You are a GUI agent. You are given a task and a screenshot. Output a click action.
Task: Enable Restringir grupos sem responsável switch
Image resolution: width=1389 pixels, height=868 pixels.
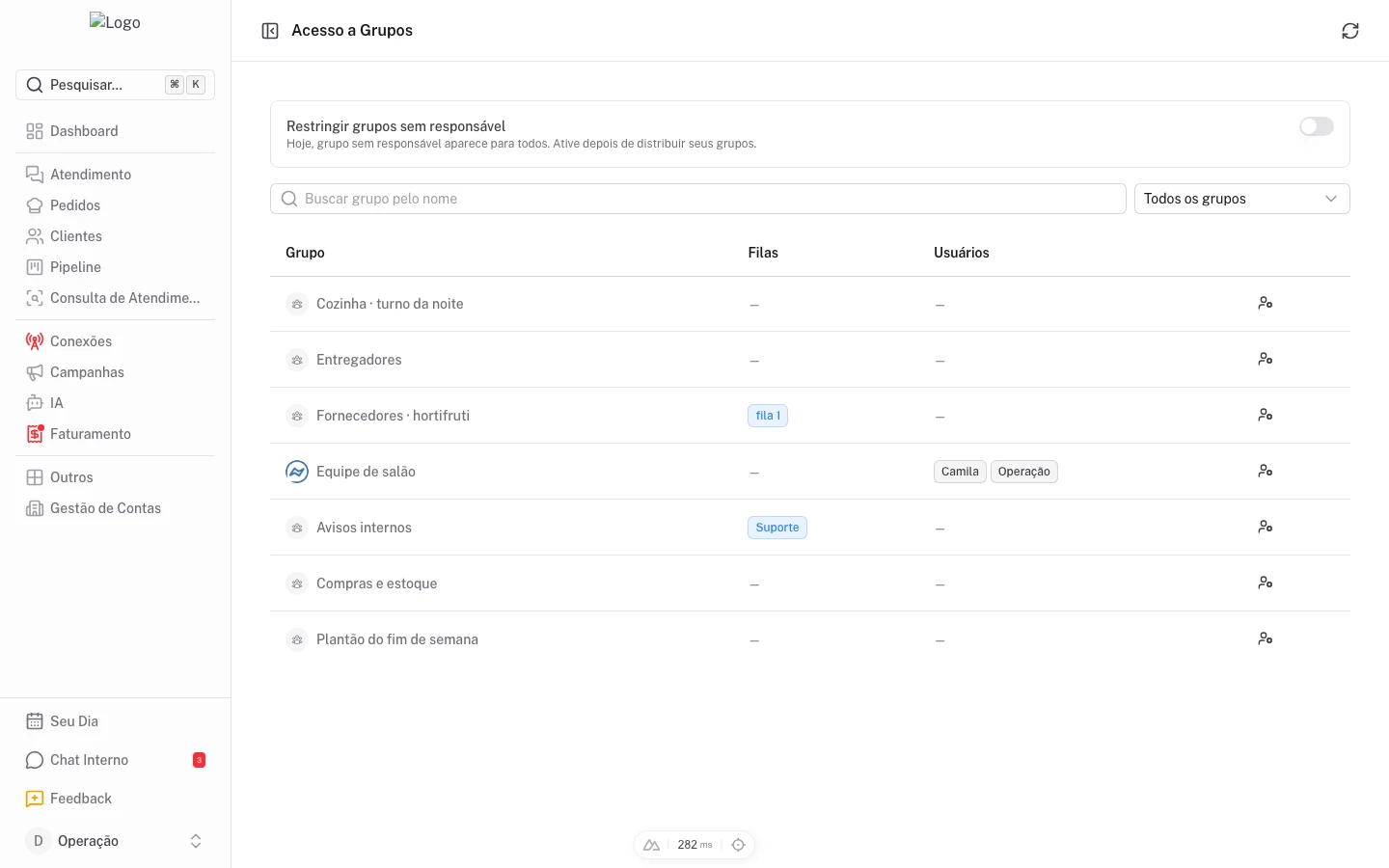(x=1316, y=126)
